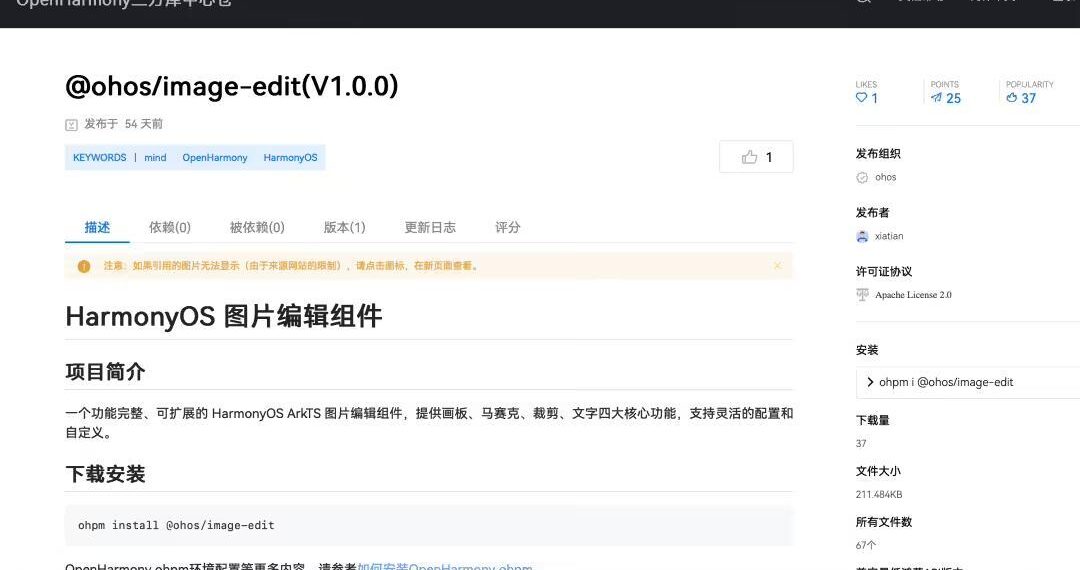Click the 67个 file count value

click(866, 545)
